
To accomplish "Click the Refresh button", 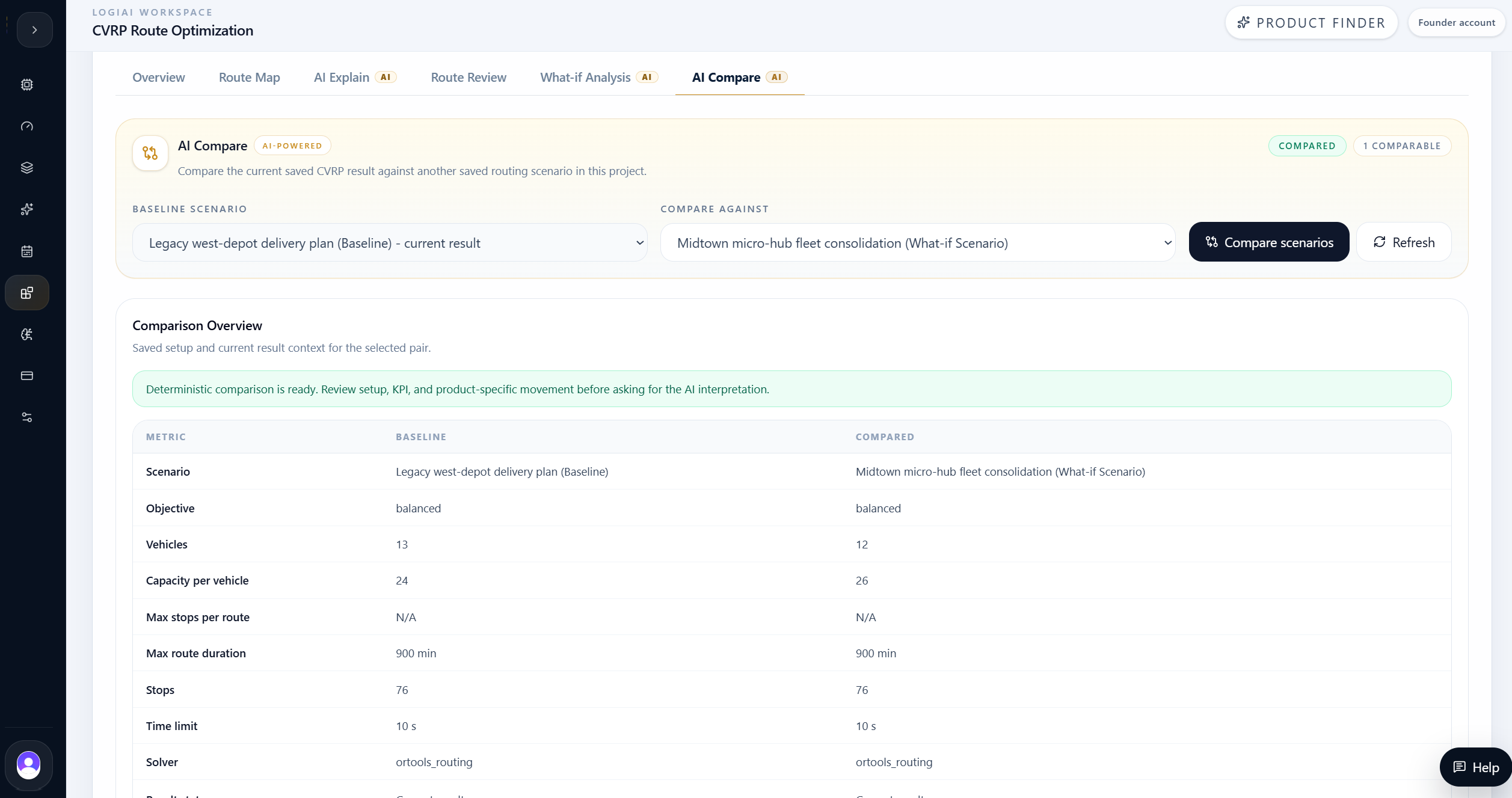I will tap(1404, 242).
